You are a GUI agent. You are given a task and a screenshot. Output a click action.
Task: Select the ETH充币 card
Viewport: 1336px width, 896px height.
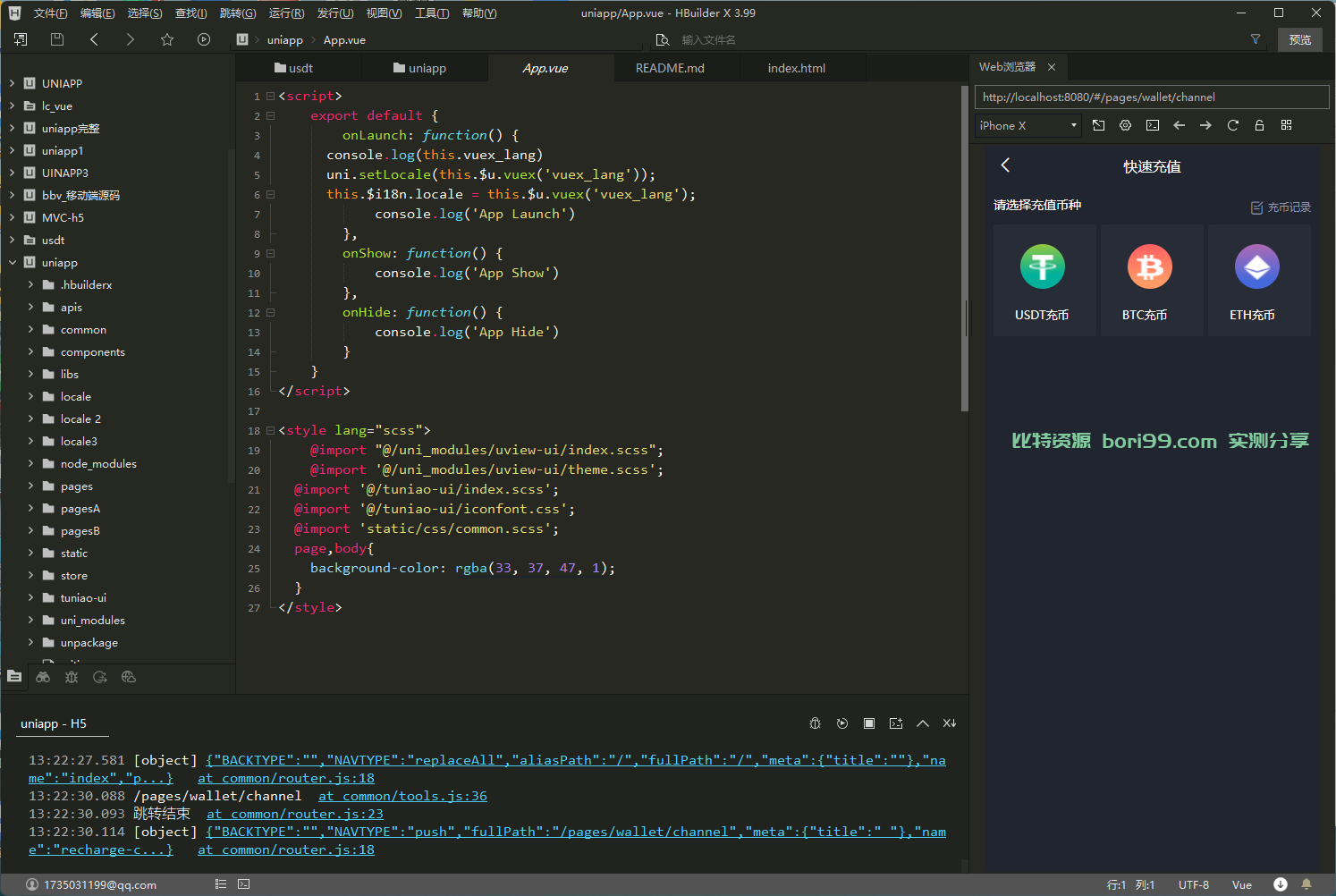coord(1258,281)
